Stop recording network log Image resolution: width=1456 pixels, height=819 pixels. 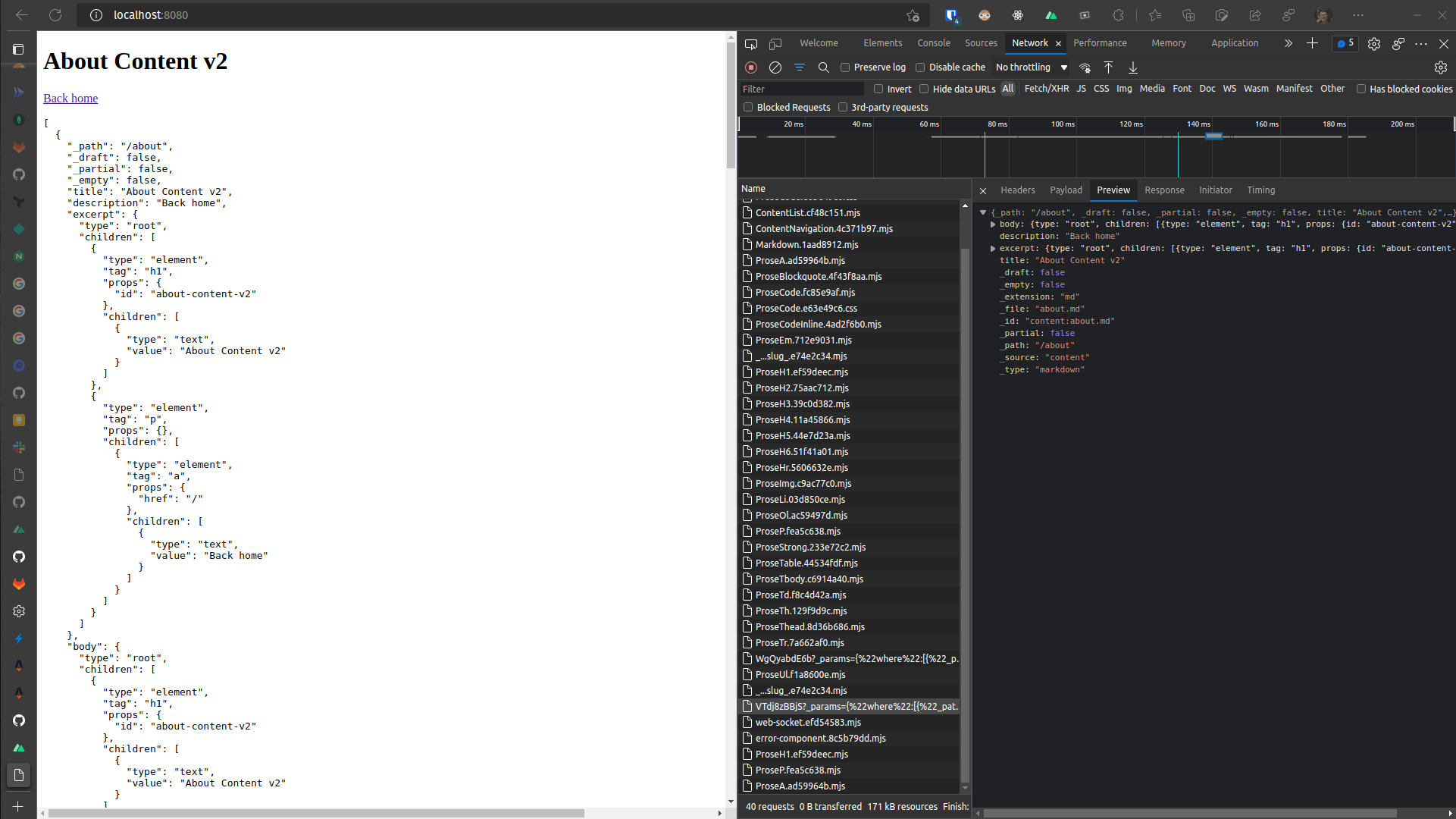(x=751, y=67)
